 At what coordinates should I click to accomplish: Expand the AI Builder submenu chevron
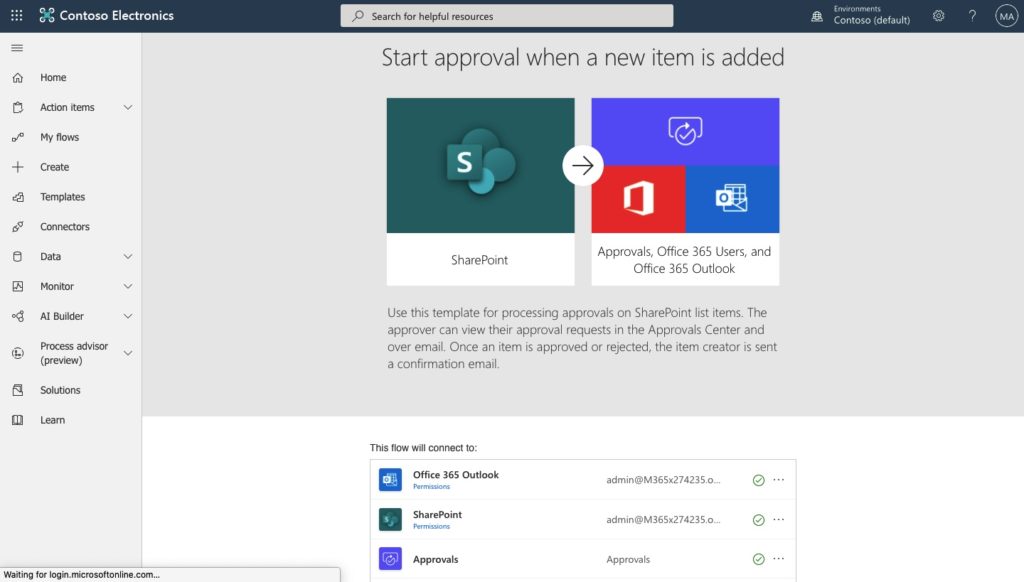pyautogui.click(x=128, y=316)
